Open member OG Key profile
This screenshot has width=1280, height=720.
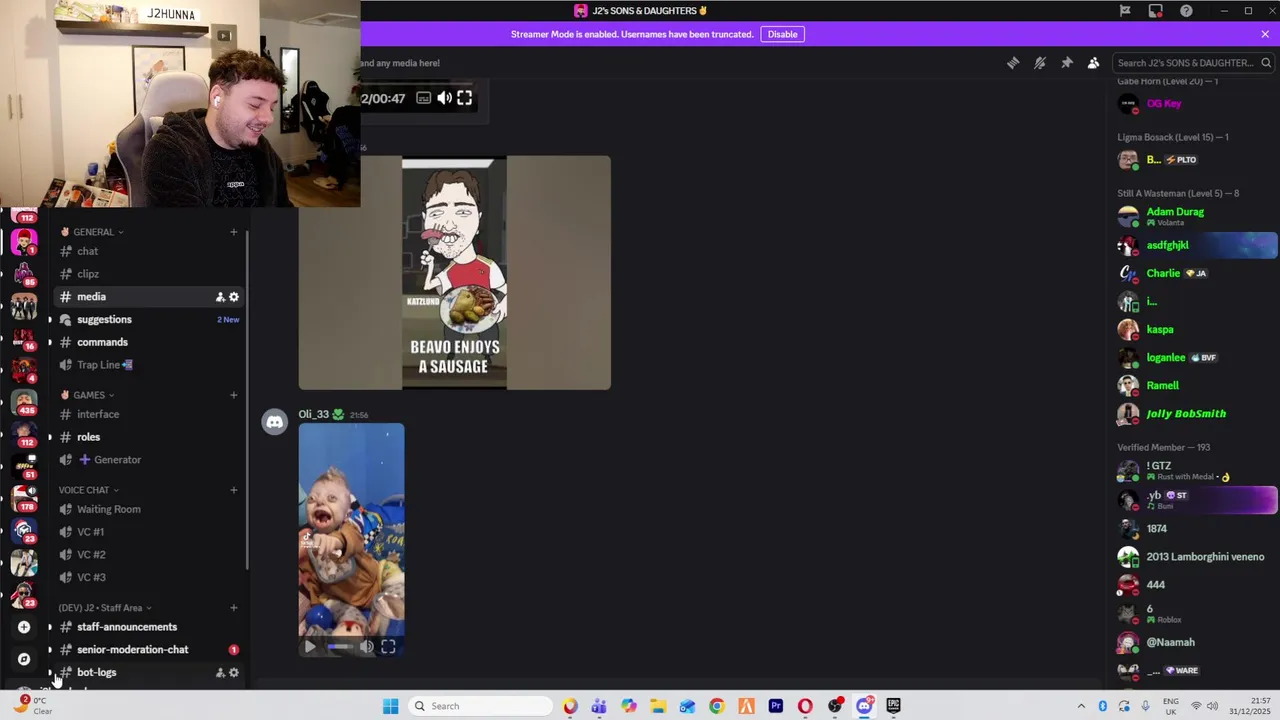[1164, 104]
